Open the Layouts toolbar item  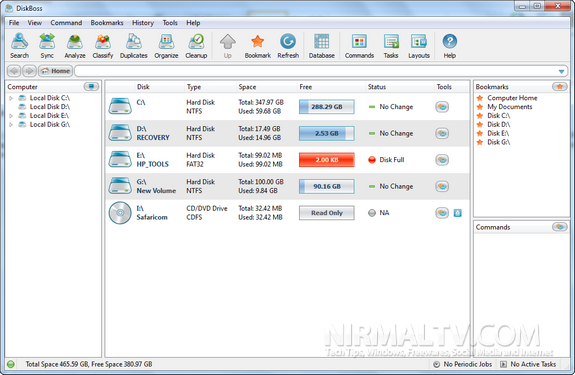(x=419, y=45)
